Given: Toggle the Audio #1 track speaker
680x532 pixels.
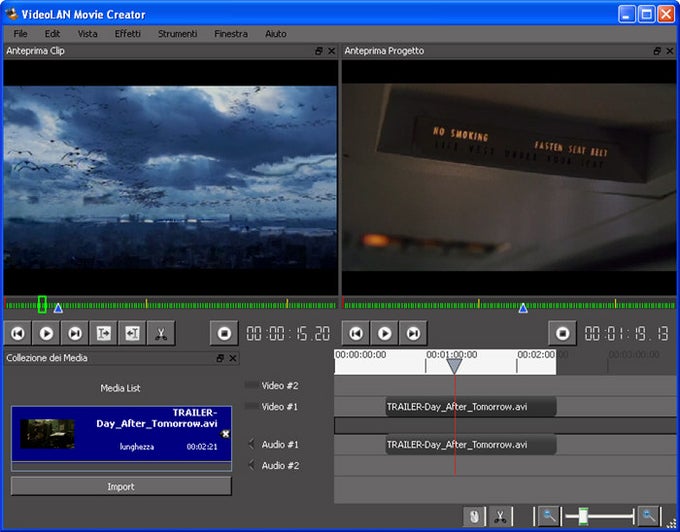Looking at the screenshot, I should point(251,444).
